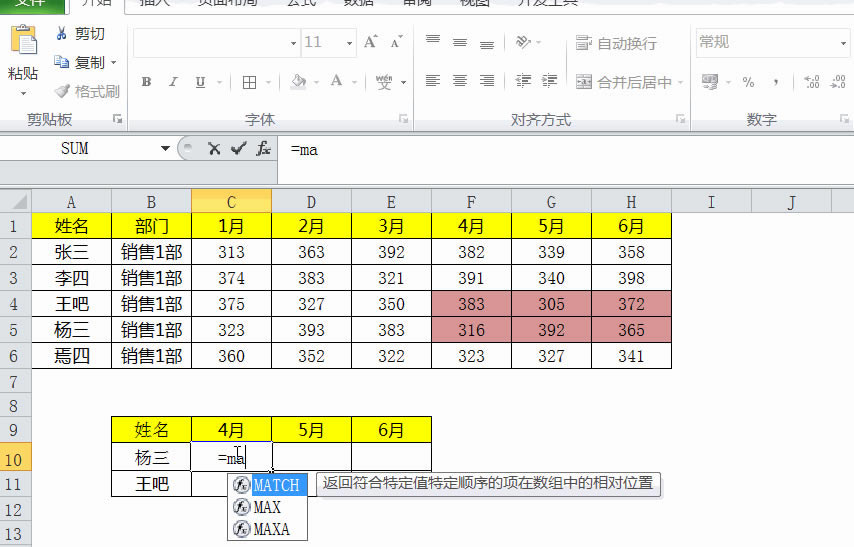Click the font color A button
The height and width of the screenshot is (547, 854).
pos(337,82)
